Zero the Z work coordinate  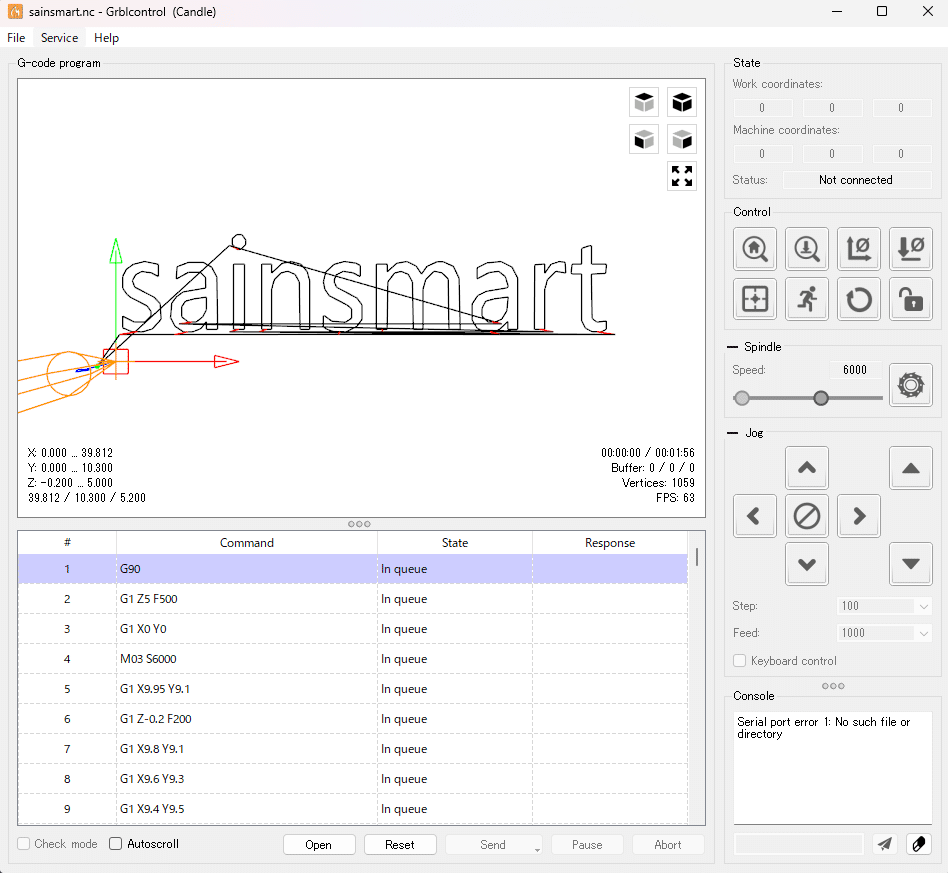911,248
